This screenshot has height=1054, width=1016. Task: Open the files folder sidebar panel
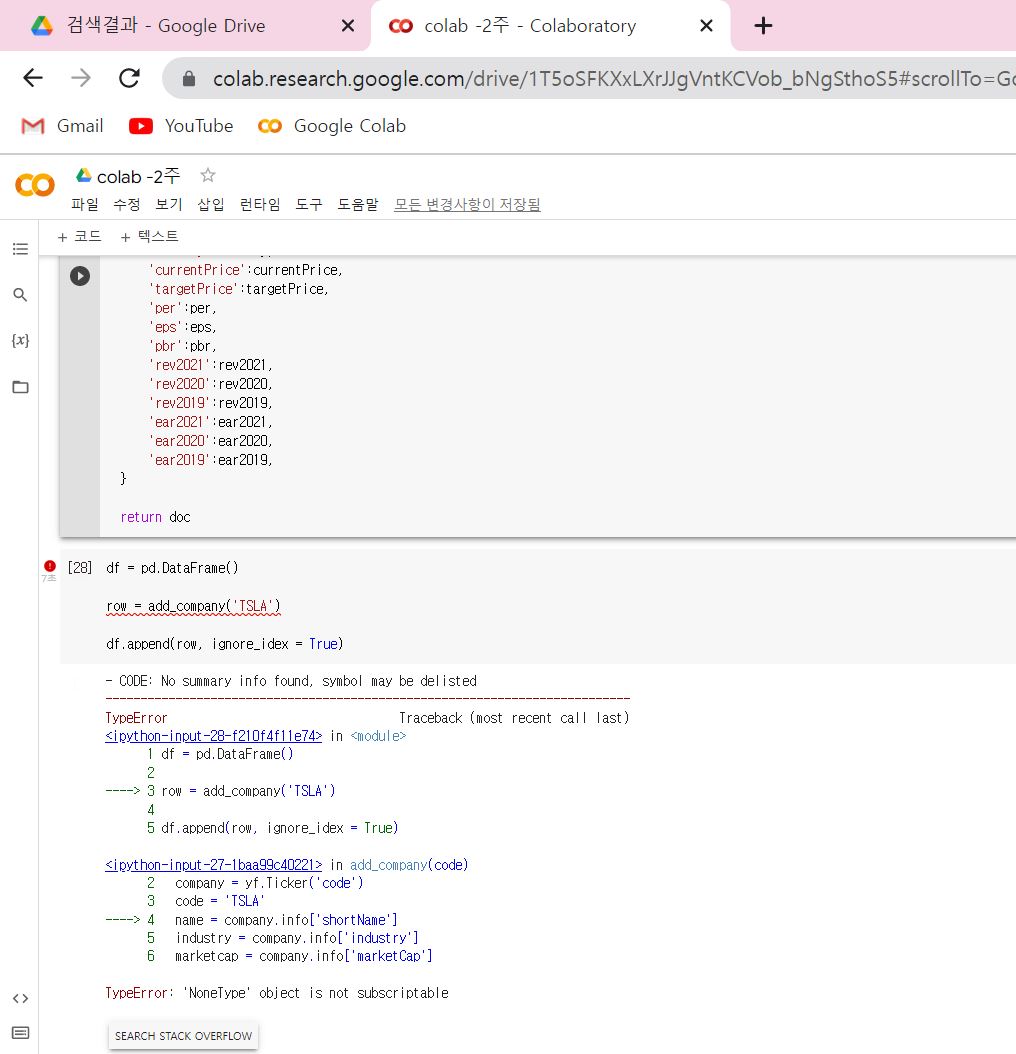[20, 387]
